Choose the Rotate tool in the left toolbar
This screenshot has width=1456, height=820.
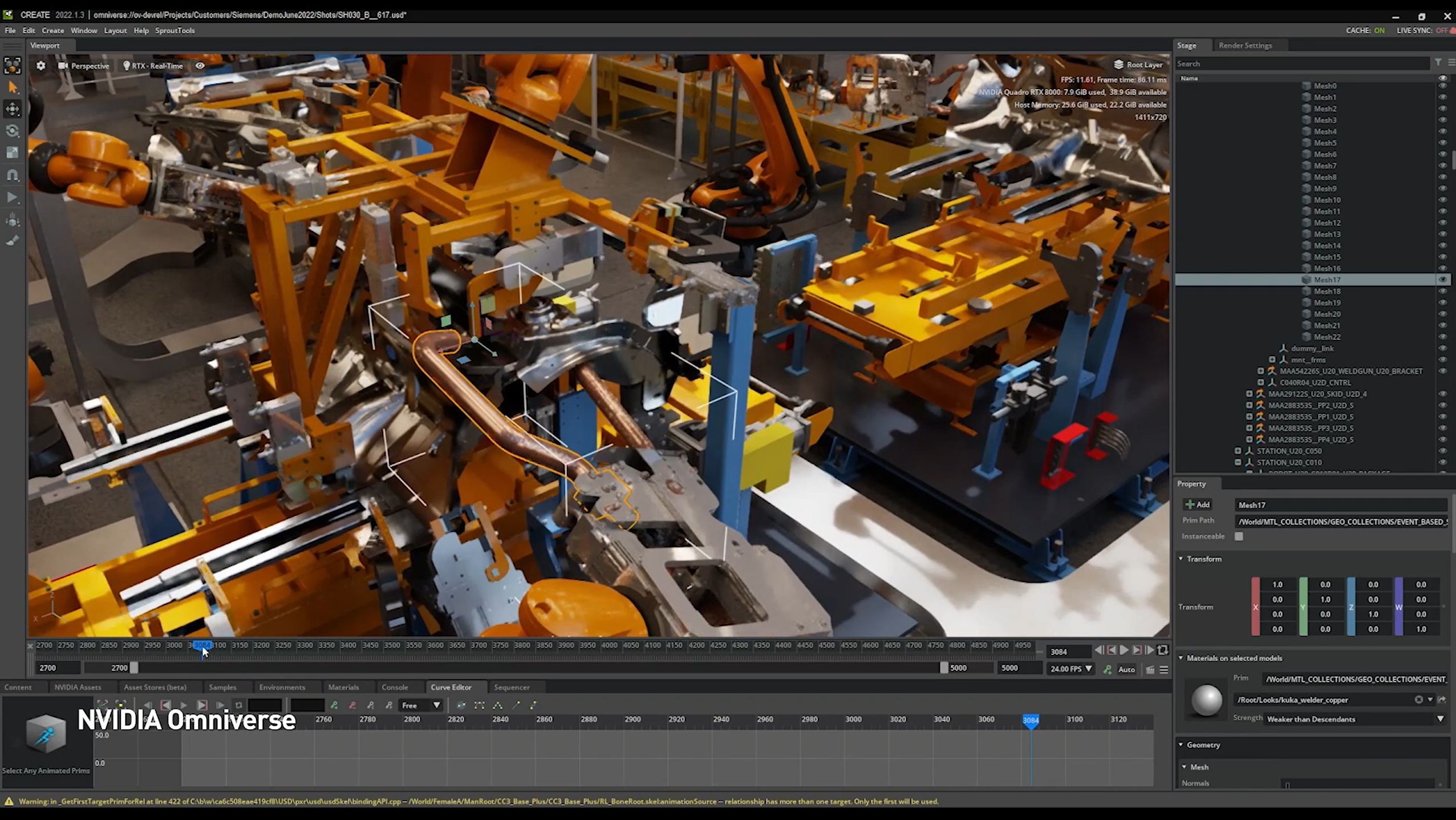click(x=13, y=131)
